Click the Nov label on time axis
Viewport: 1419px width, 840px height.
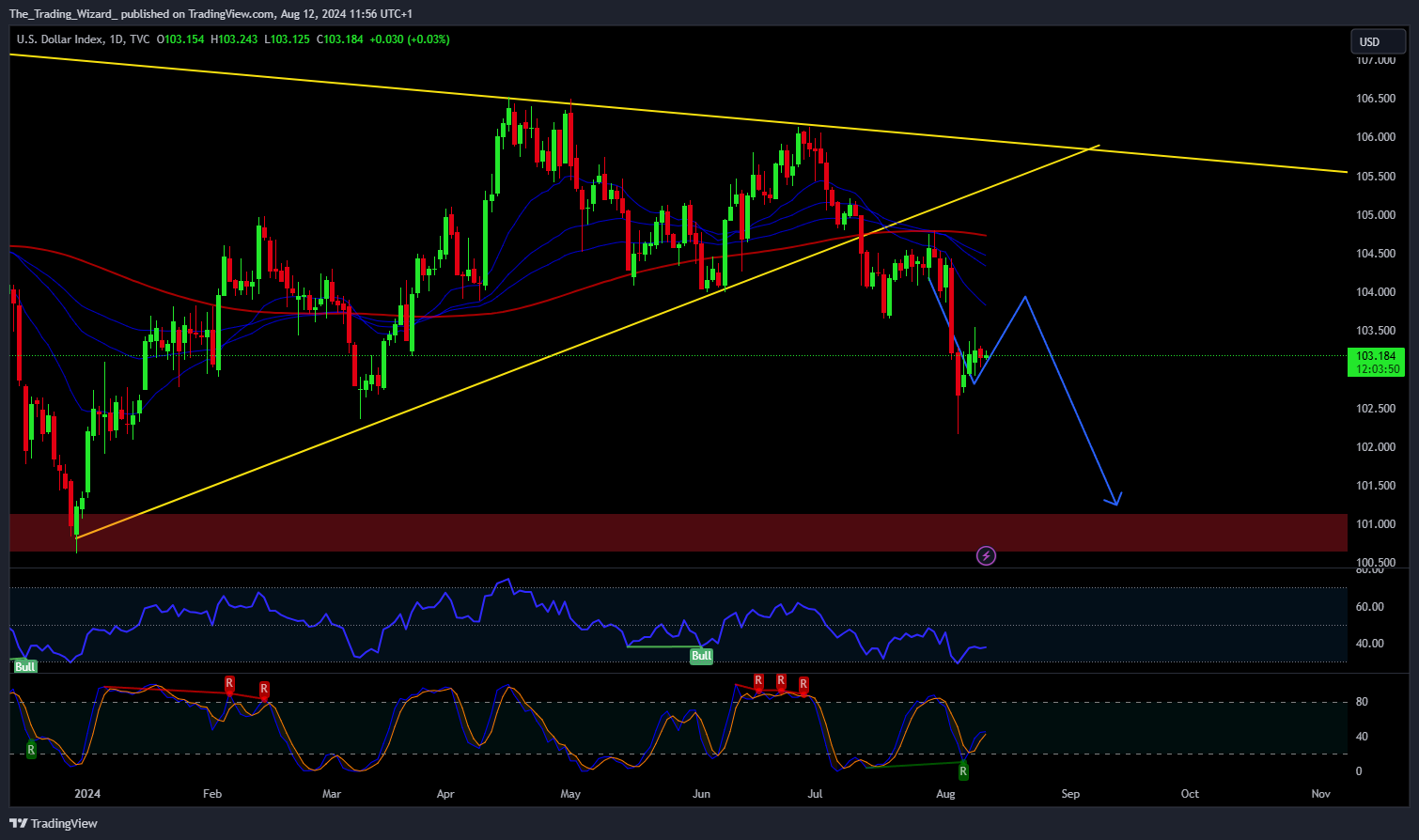coord(1321,794)
